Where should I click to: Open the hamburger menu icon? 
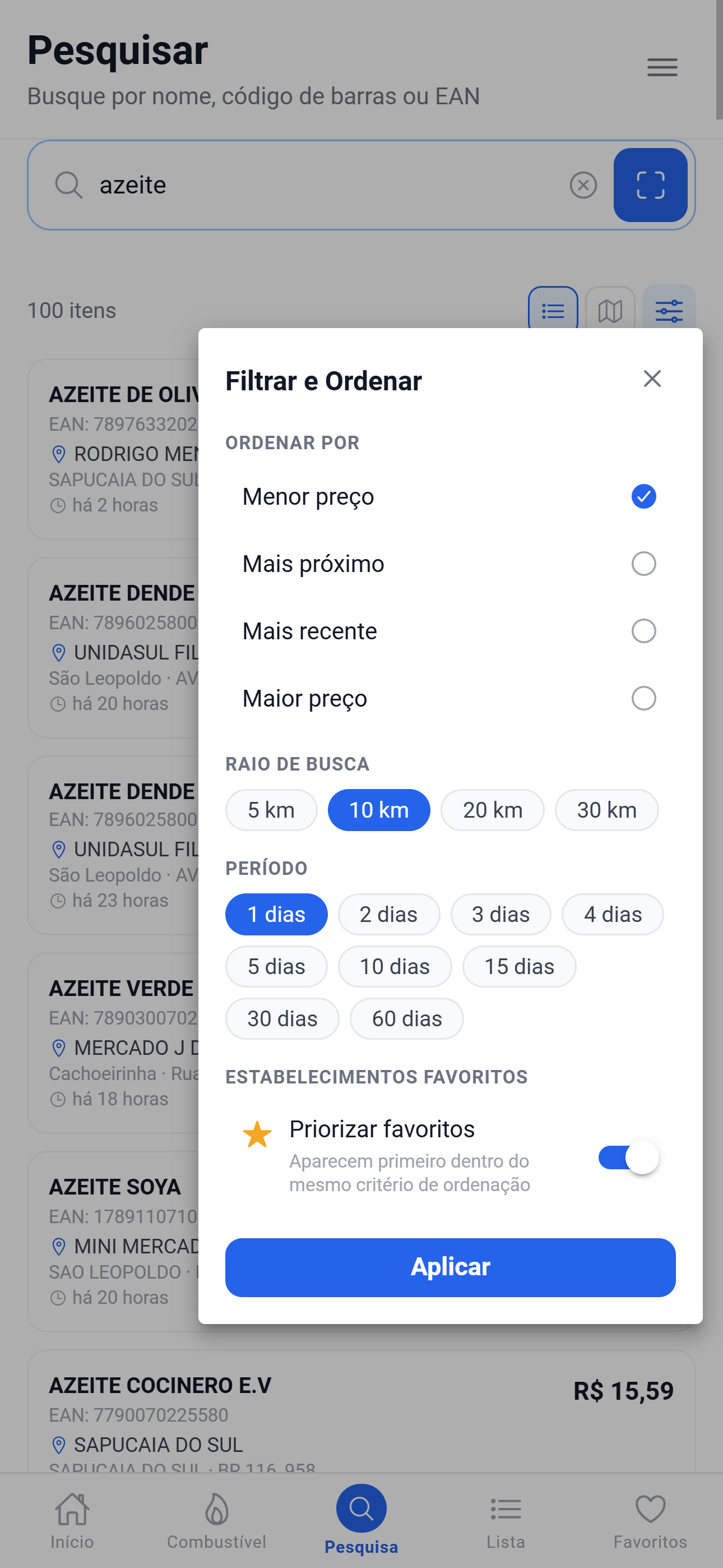pos(662,67)
